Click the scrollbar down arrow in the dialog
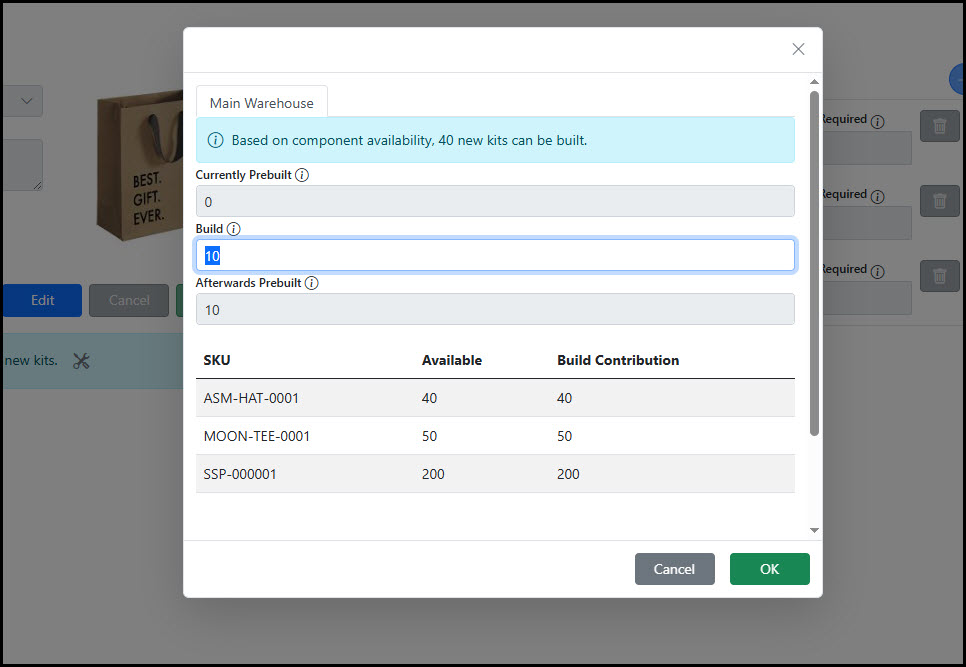Screen dimensions: 966x667 tap(814, 530)
